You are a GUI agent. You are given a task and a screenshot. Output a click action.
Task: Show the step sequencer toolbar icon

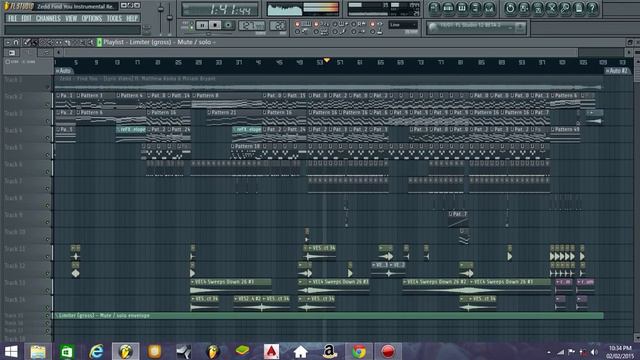[448, 8]
